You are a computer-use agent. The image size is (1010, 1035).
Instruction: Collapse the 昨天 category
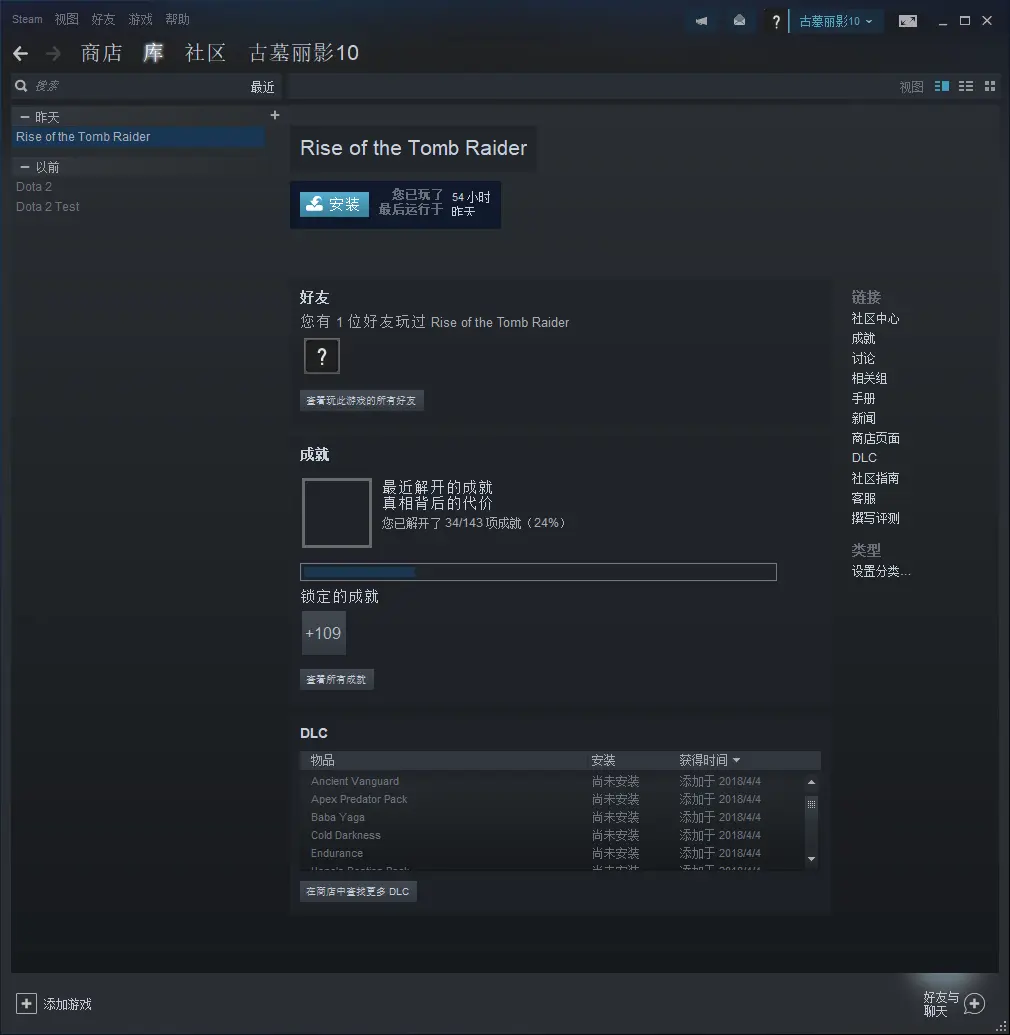(24, 117)
